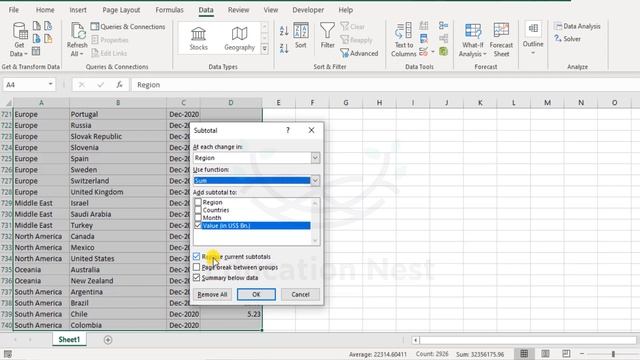Check Month in Add subtotal list

coord(198,218)
